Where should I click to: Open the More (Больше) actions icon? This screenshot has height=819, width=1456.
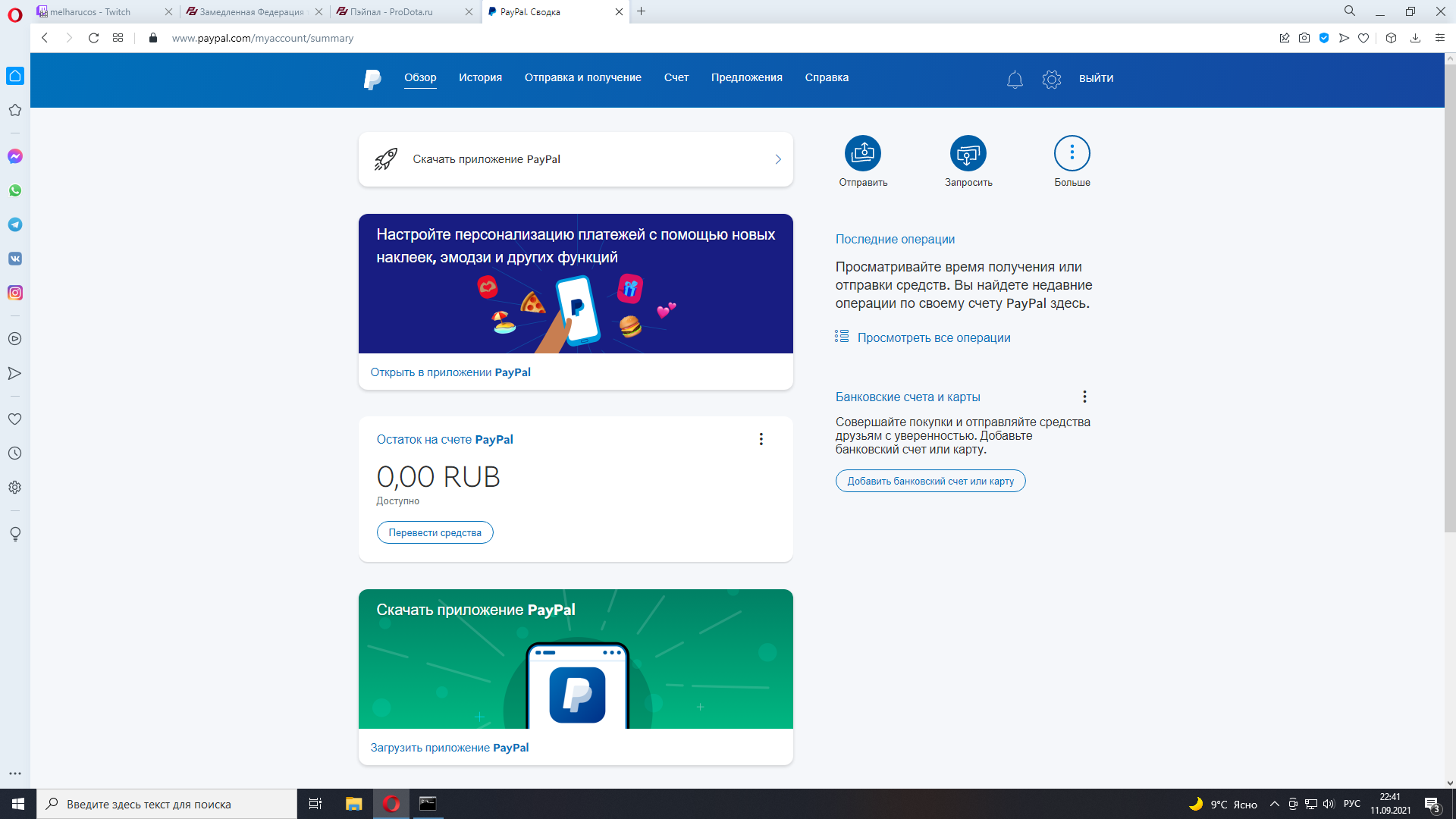point(1072,154)
